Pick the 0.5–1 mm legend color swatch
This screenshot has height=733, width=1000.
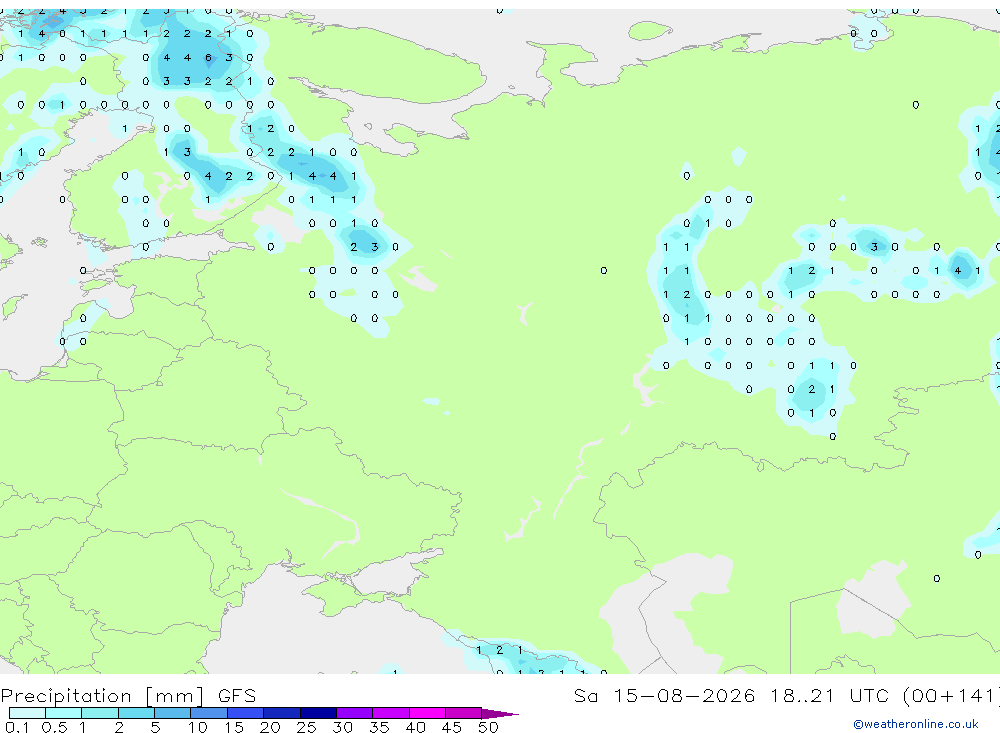(x=63, y=713)
